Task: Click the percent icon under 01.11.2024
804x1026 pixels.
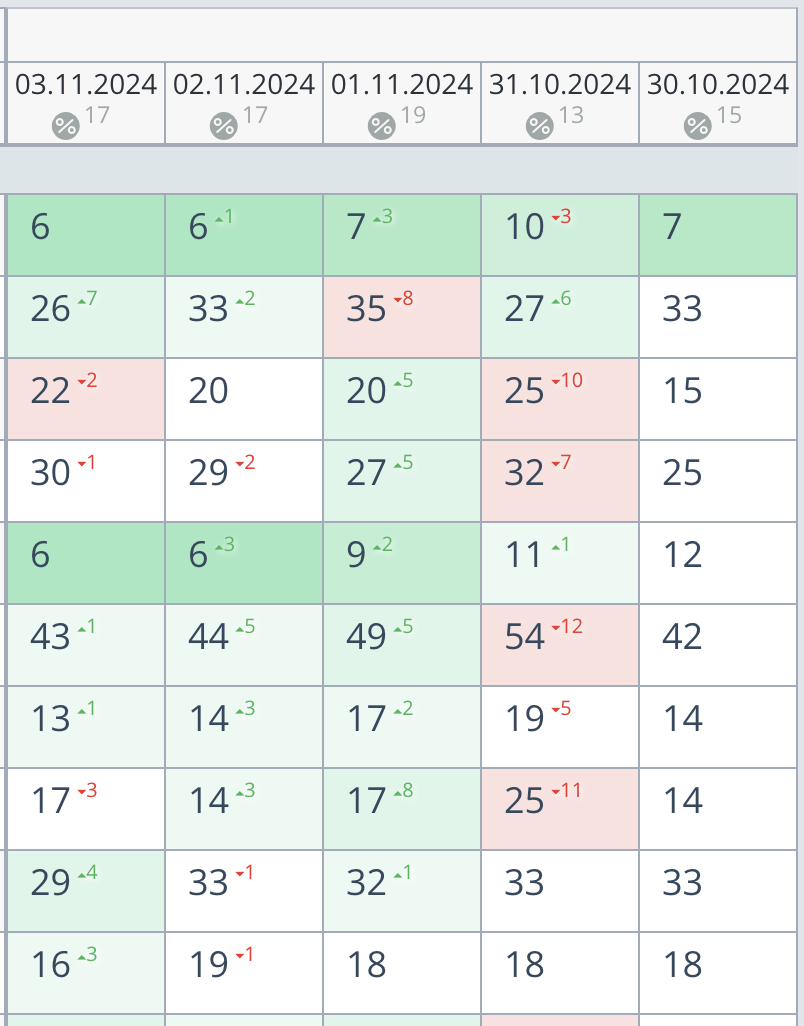Action: [x=381, y=126]
